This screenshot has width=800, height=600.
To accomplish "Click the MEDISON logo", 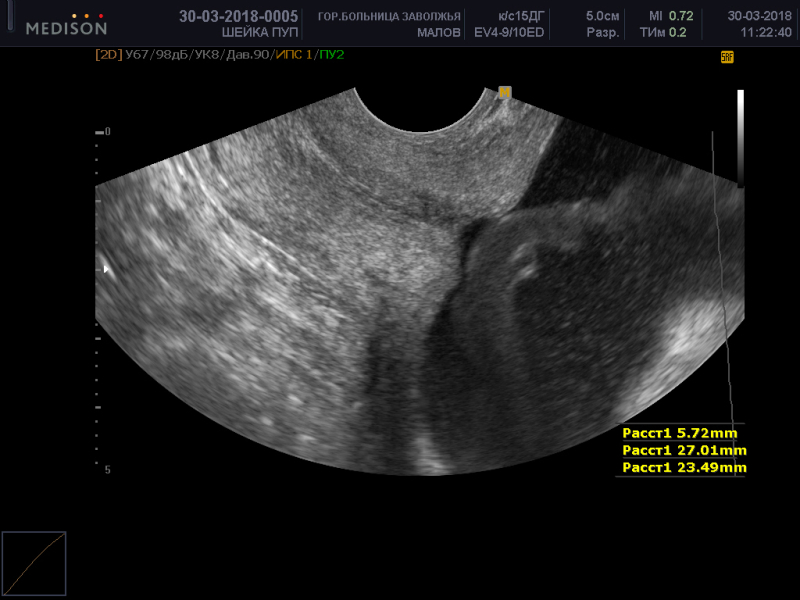I will 66,24.
